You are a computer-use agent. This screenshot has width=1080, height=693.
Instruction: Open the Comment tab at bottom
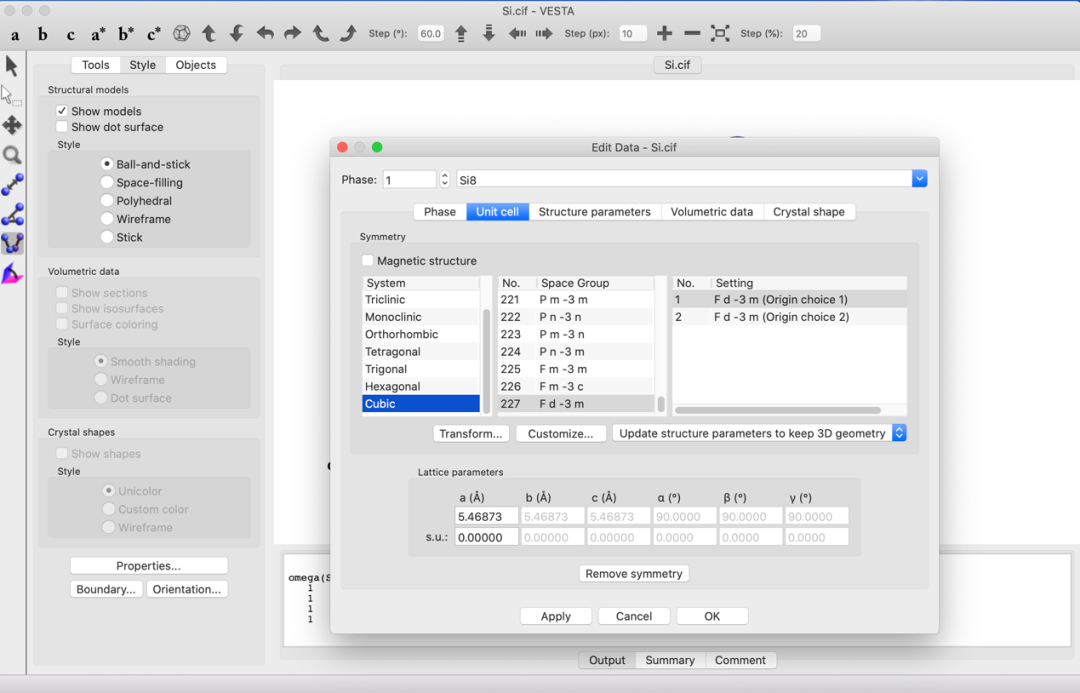click(x=740, y=660)
